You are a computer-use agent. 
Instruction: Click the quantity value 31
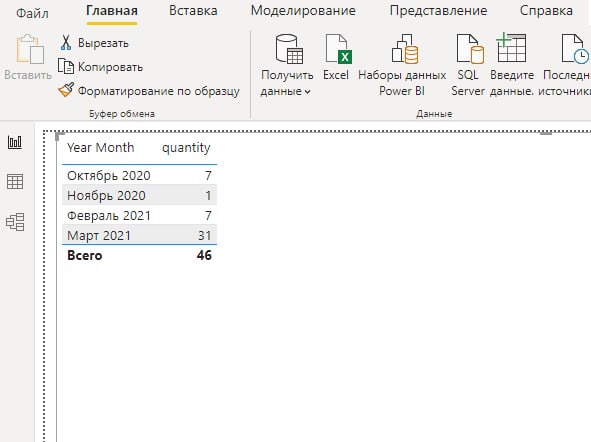coord(204,235)
